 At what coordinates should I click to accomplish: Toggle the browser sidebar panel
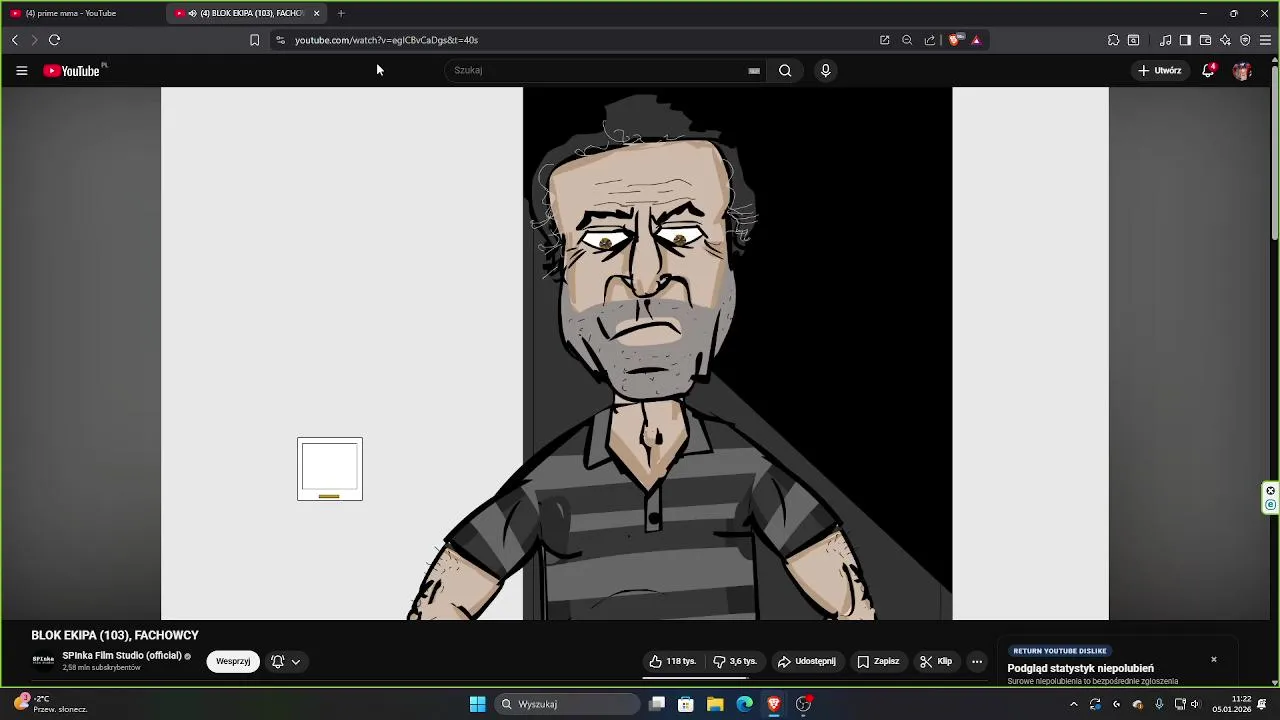coord(1185,40)
